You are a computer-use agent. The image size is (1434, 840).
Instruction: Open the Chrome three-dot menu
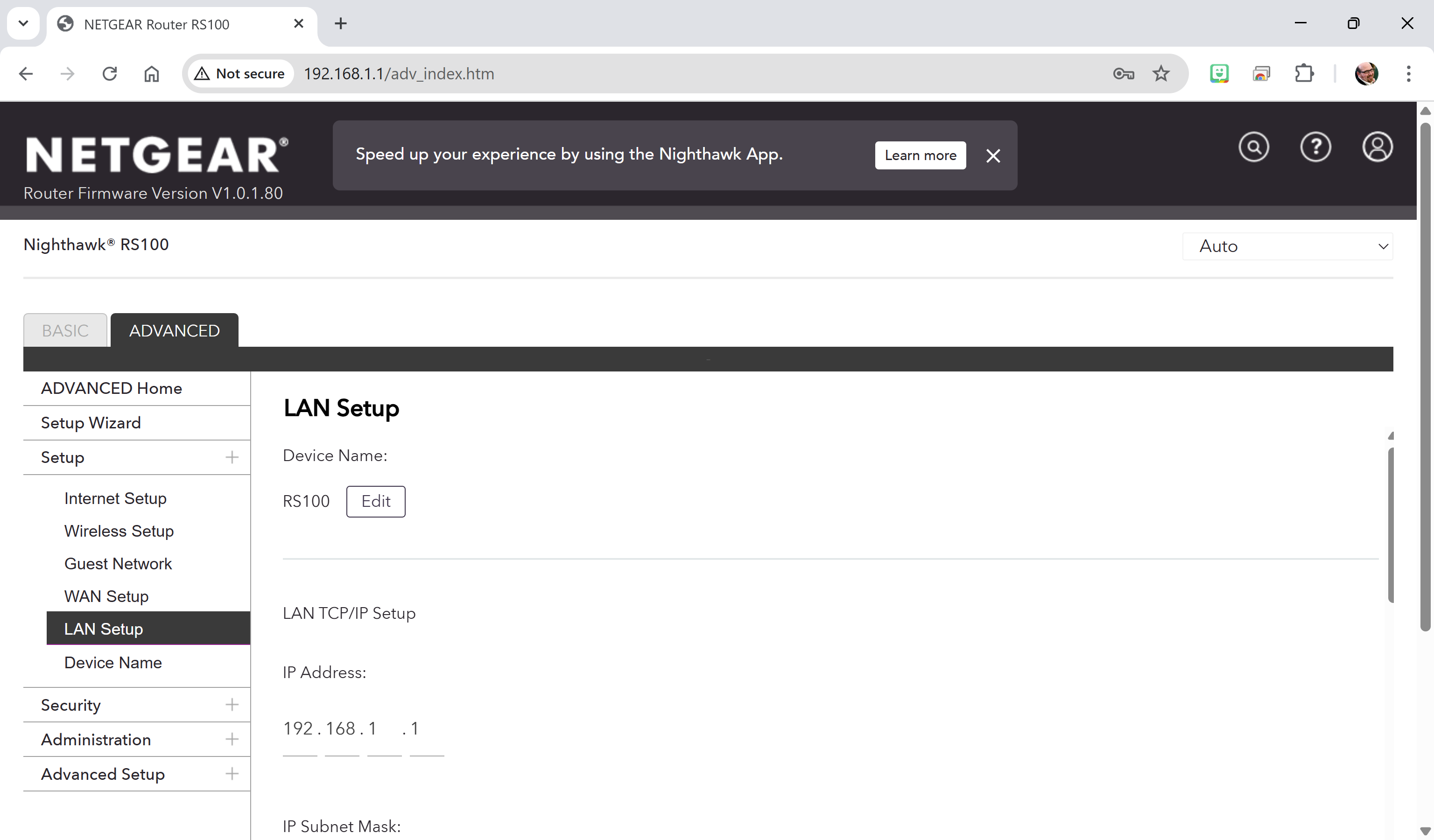click(1408, 74)
